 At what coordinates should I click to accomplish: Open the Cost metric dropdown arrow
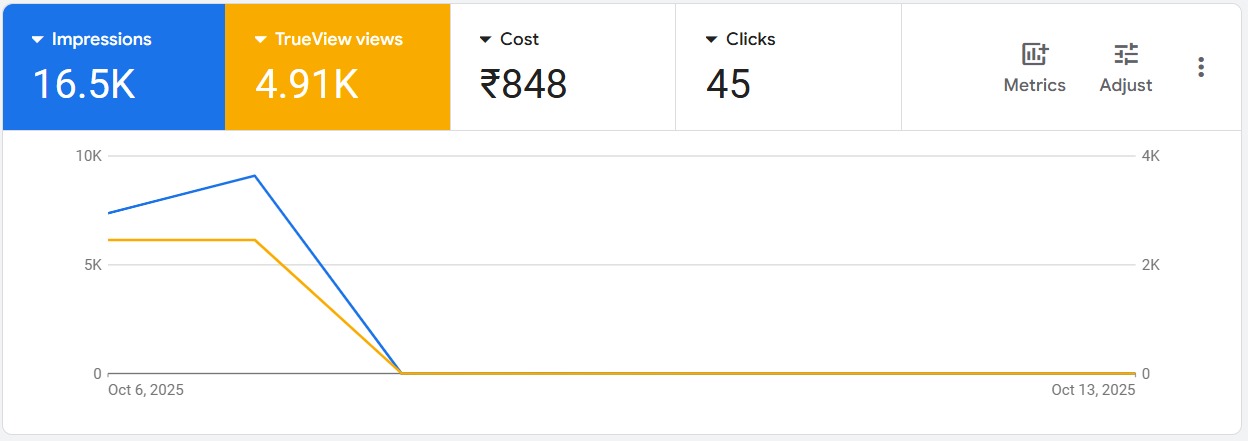(x=486, y=40)
